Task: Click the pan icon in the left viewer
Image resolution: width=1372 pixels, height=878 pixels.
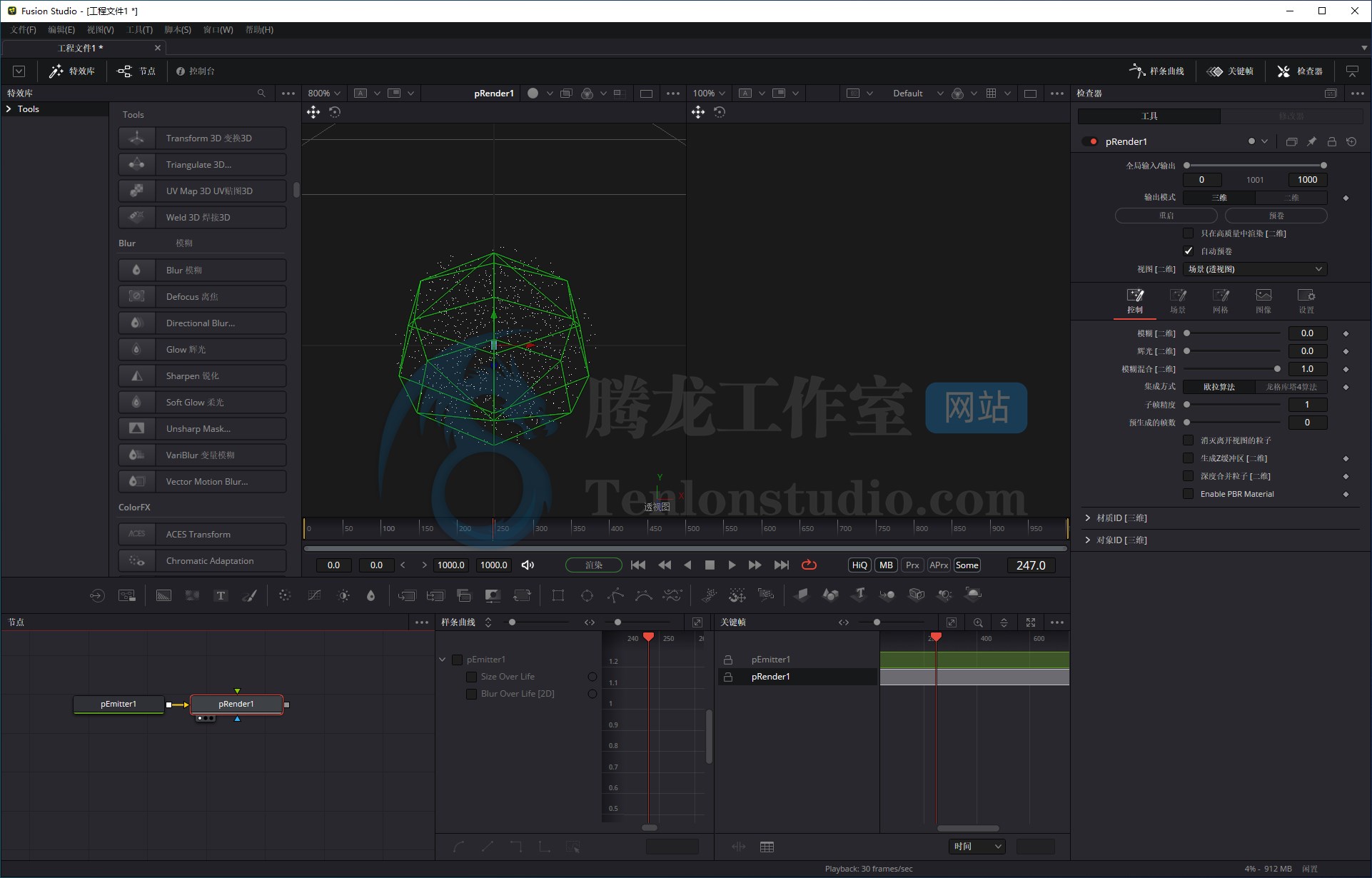Action: pyautogui.click(x=313, y=112)
